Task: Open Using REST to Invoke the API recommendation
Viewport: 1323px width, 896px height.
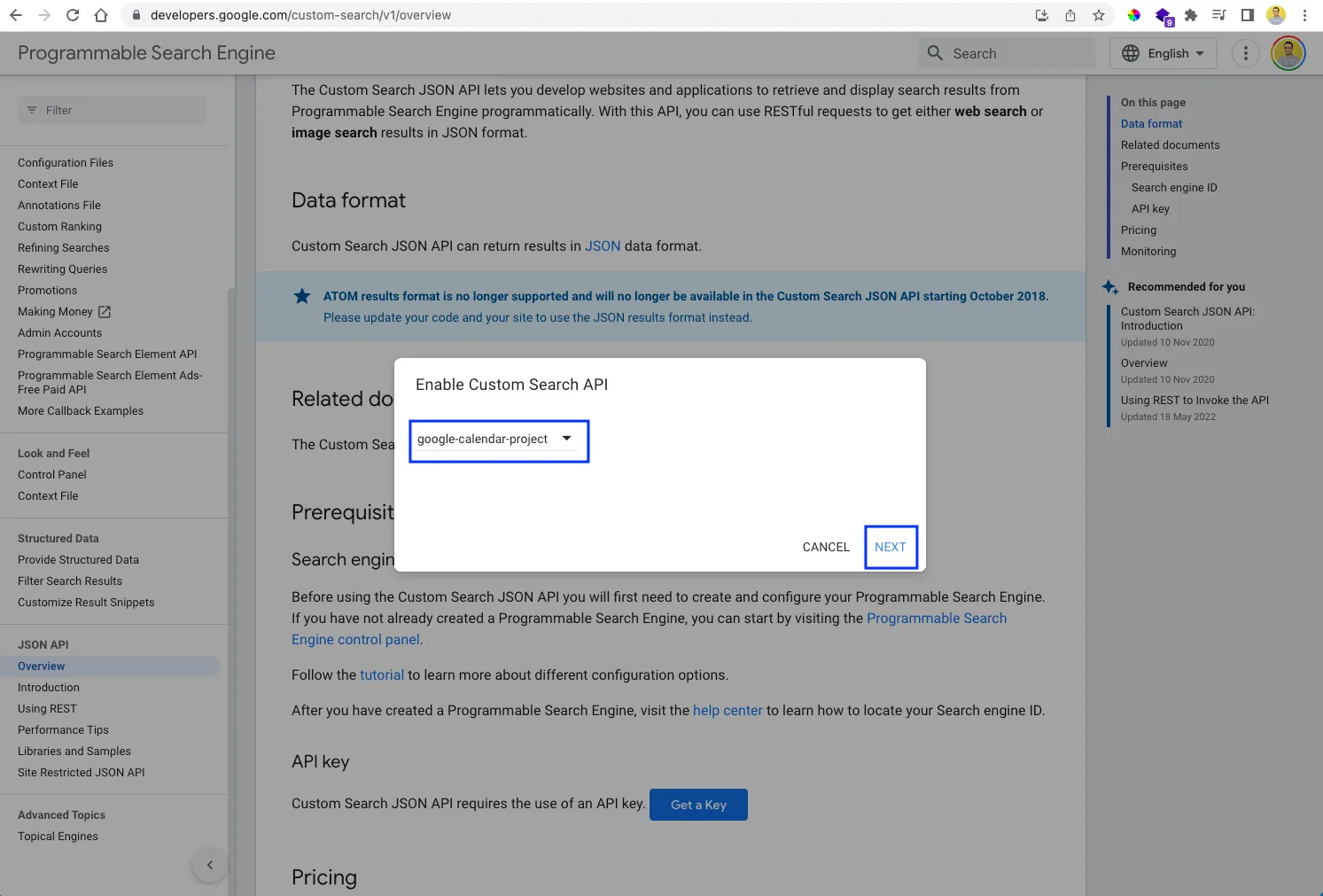Action: [1195, 401]
